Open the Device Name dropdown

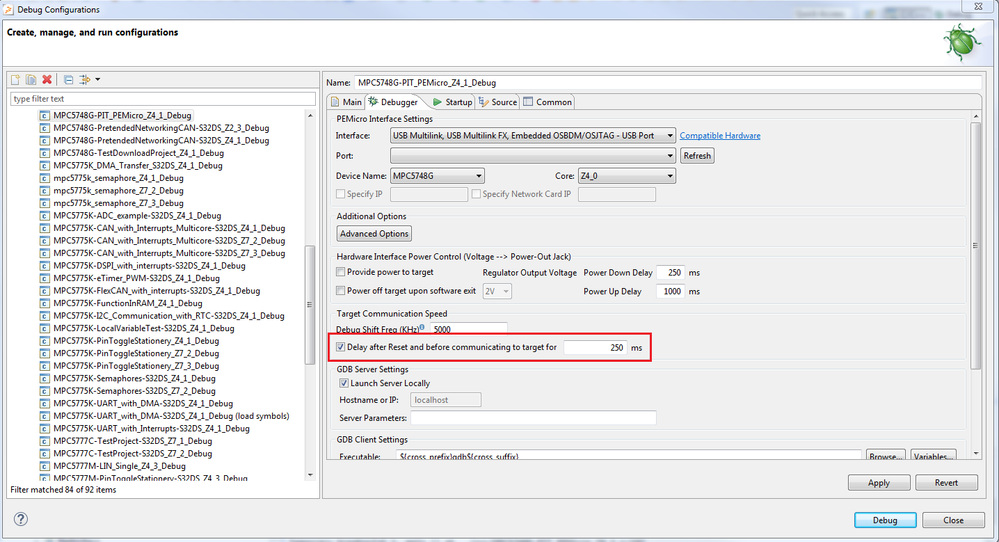[x=437, y=176]
